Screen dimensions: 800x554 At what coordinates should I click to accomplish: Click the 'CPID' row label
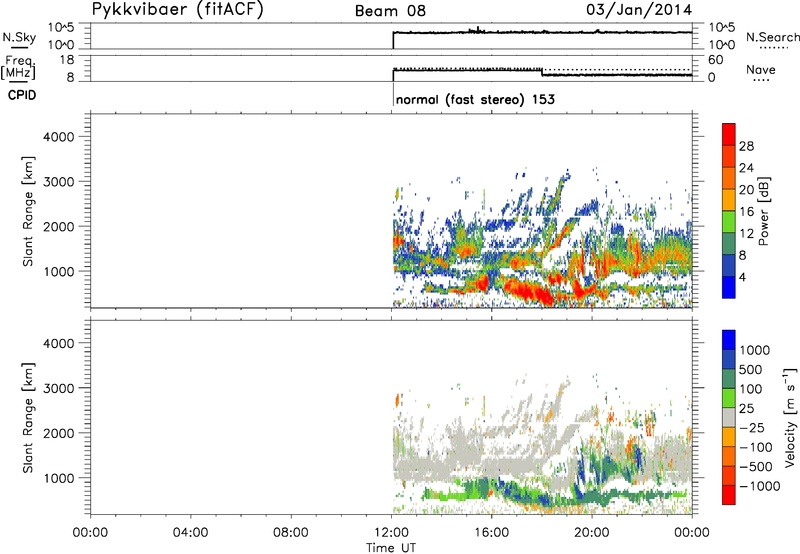[22, 95]
